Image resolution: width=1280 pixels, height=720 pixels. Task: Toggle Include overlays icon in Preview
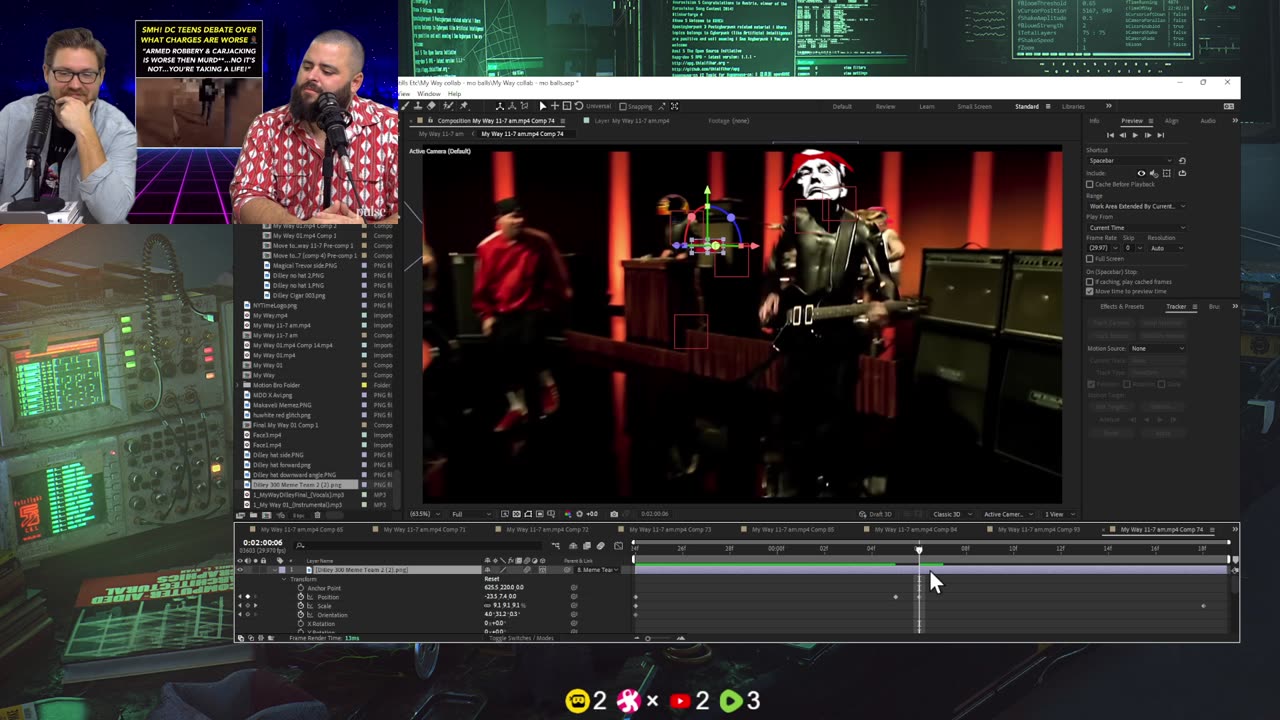click(1166, 173)
